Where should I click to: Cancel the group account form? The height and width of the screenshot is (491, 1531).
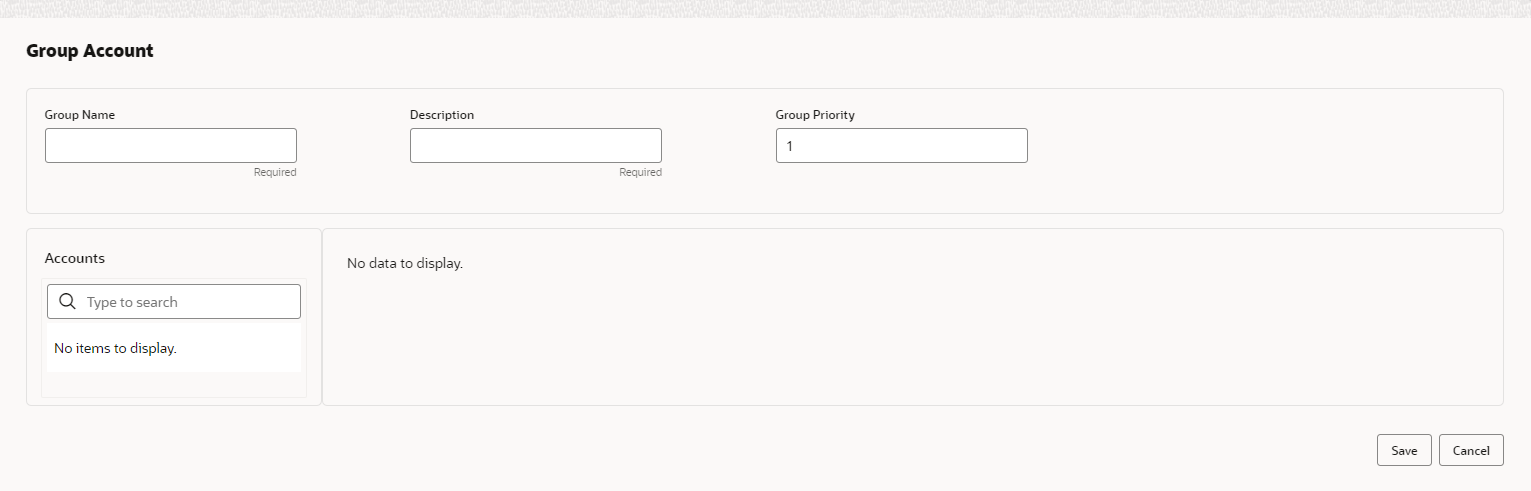pyautogui.click(x=1471, y=450)
